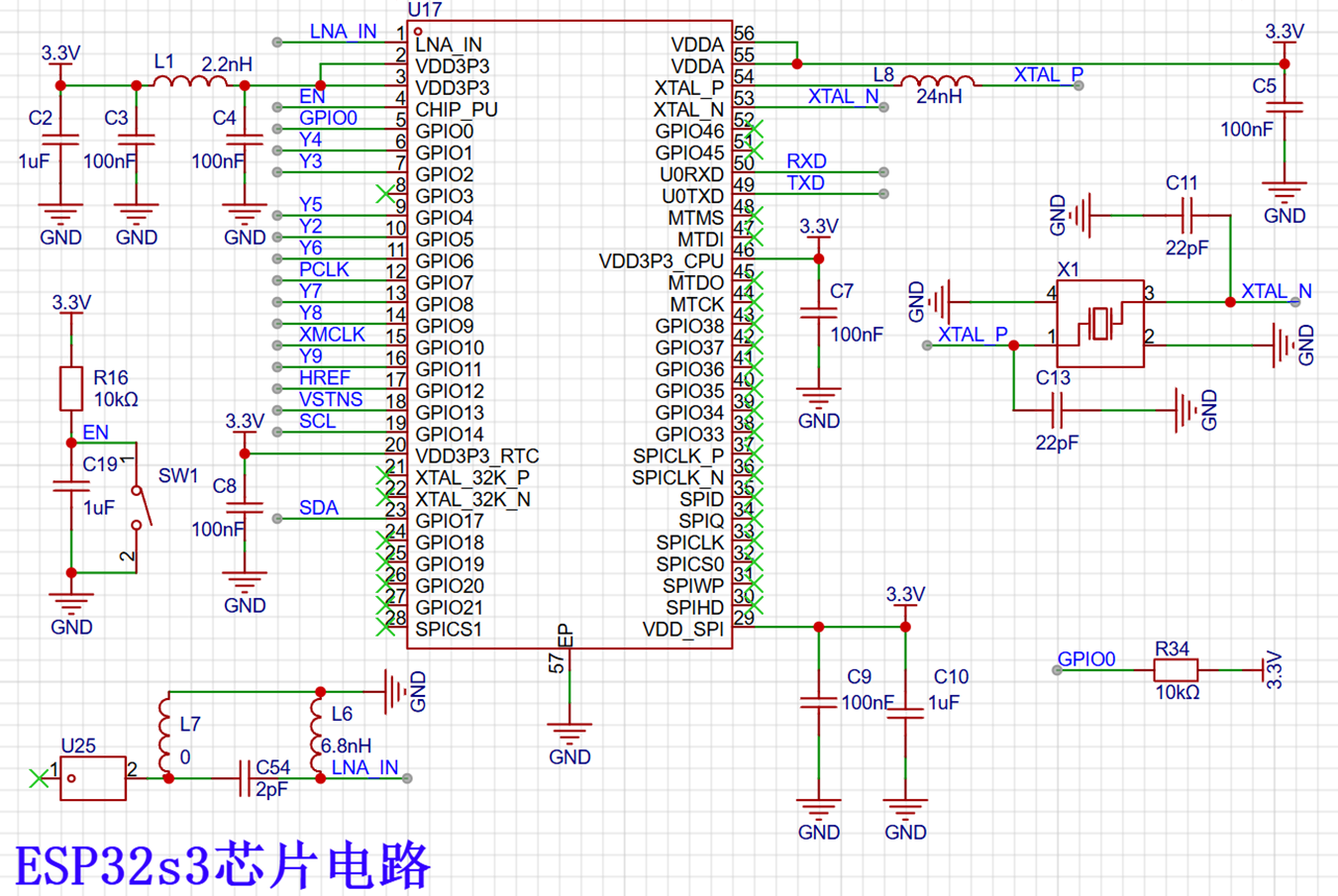Click the HREF net label
This screenshot has height=896, width=1338.
point(325,377)
